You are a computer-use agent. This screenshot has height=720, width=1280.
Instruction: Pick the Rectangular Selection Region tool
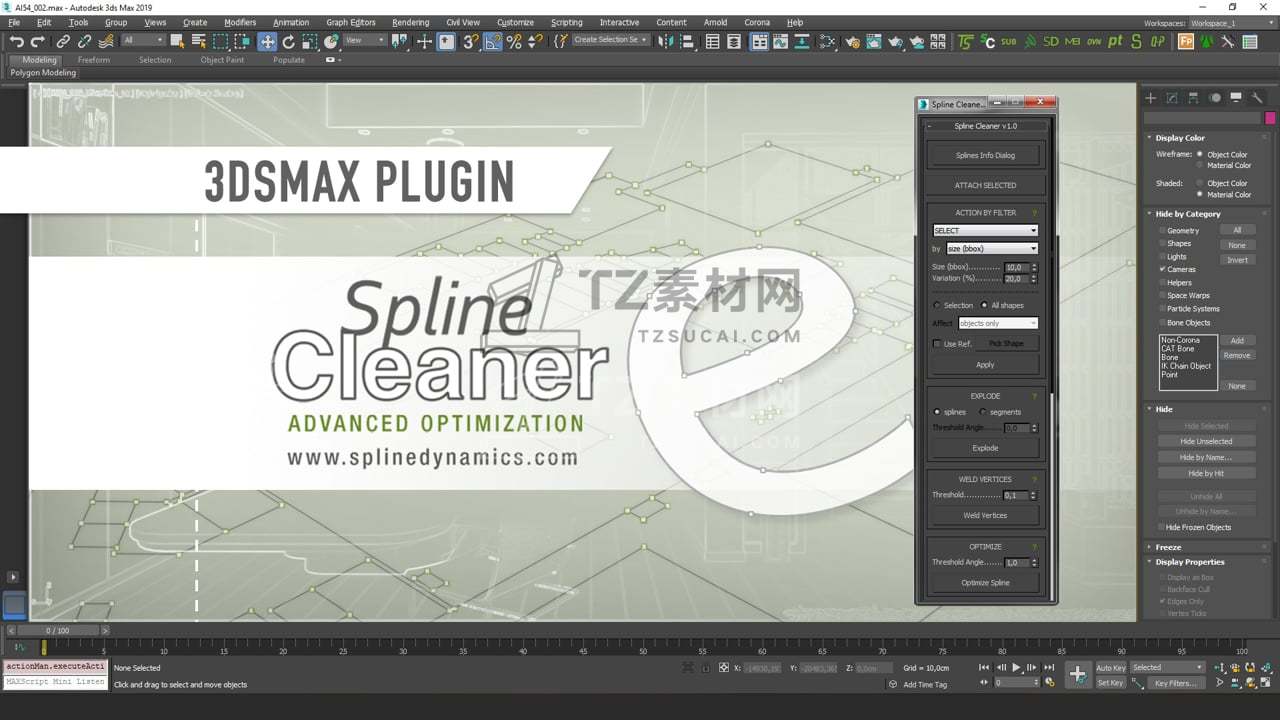click(x=220, y=41)
